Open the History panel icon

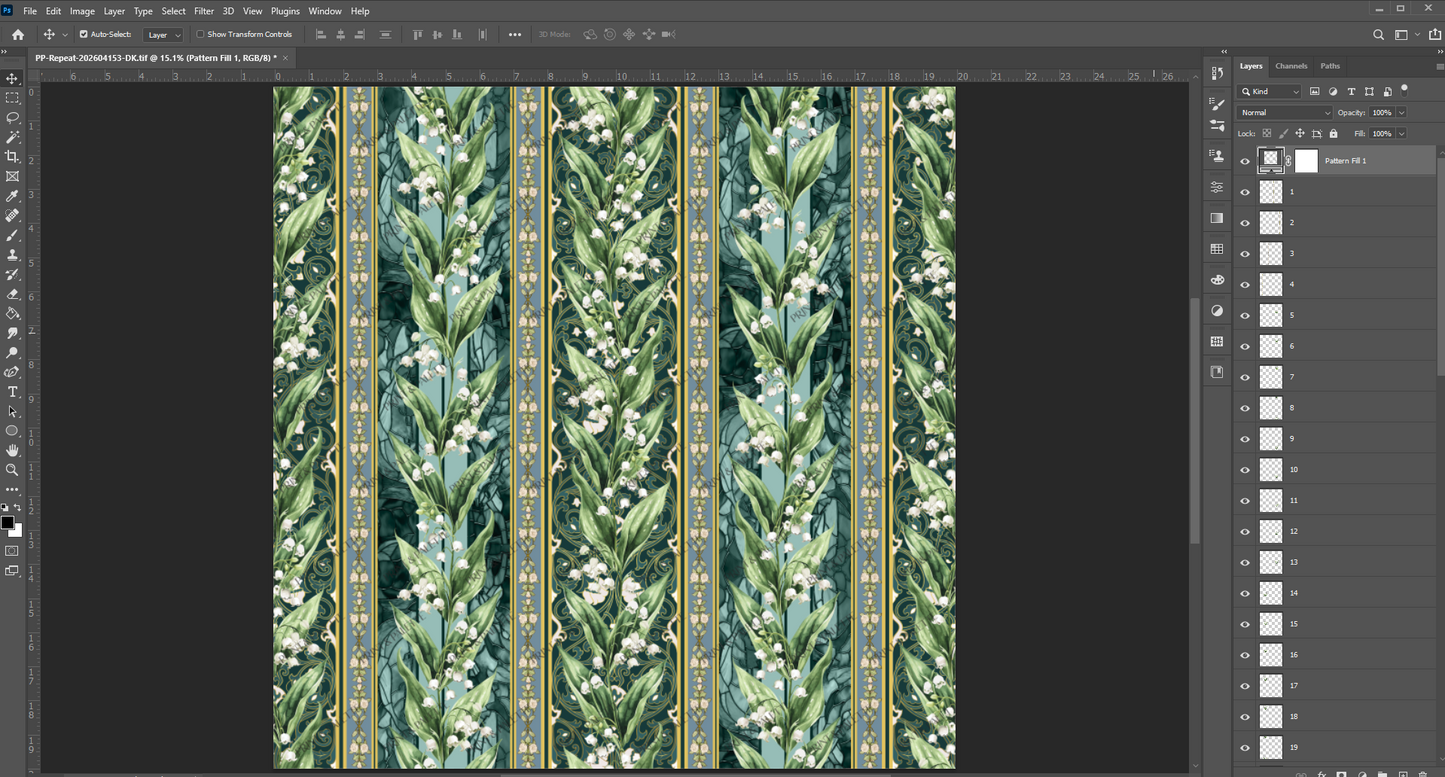coord(1217,72)
